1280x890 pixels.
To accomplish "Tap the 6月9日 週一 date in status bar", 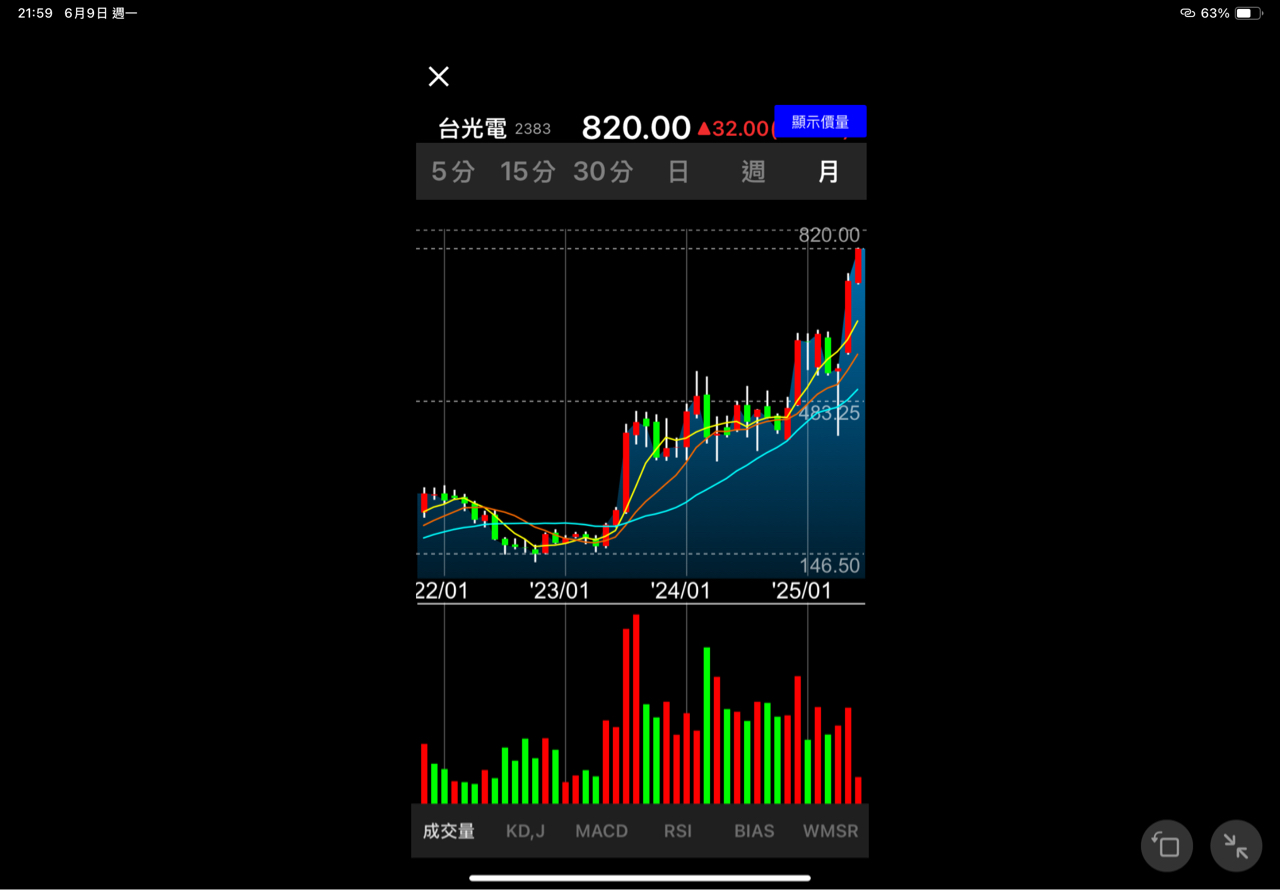I will coord(101,13).
